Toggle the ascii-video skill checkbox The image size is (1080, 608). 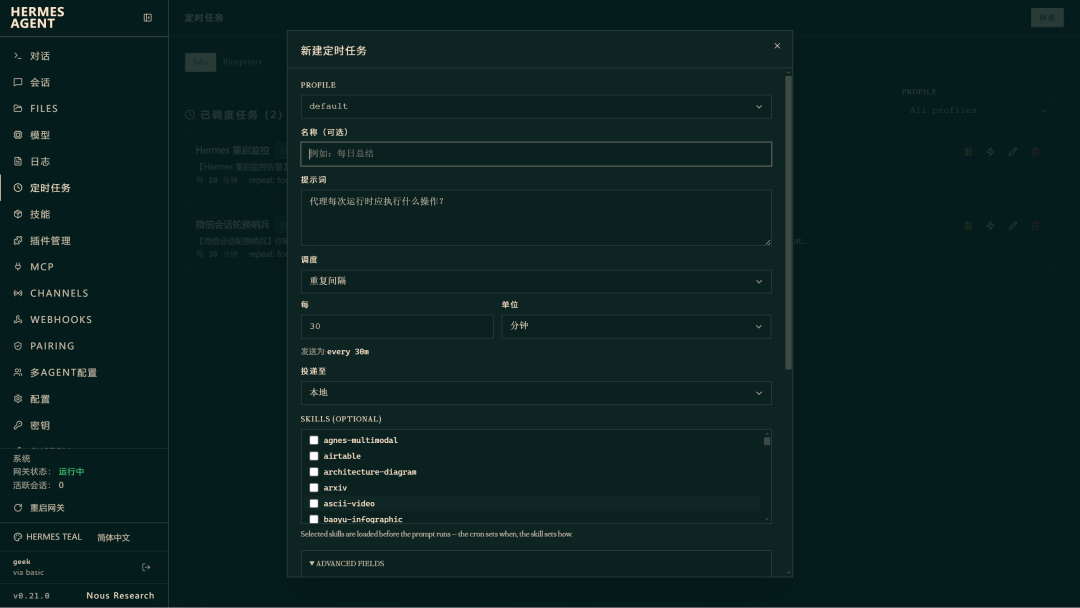tap(314, 503)
